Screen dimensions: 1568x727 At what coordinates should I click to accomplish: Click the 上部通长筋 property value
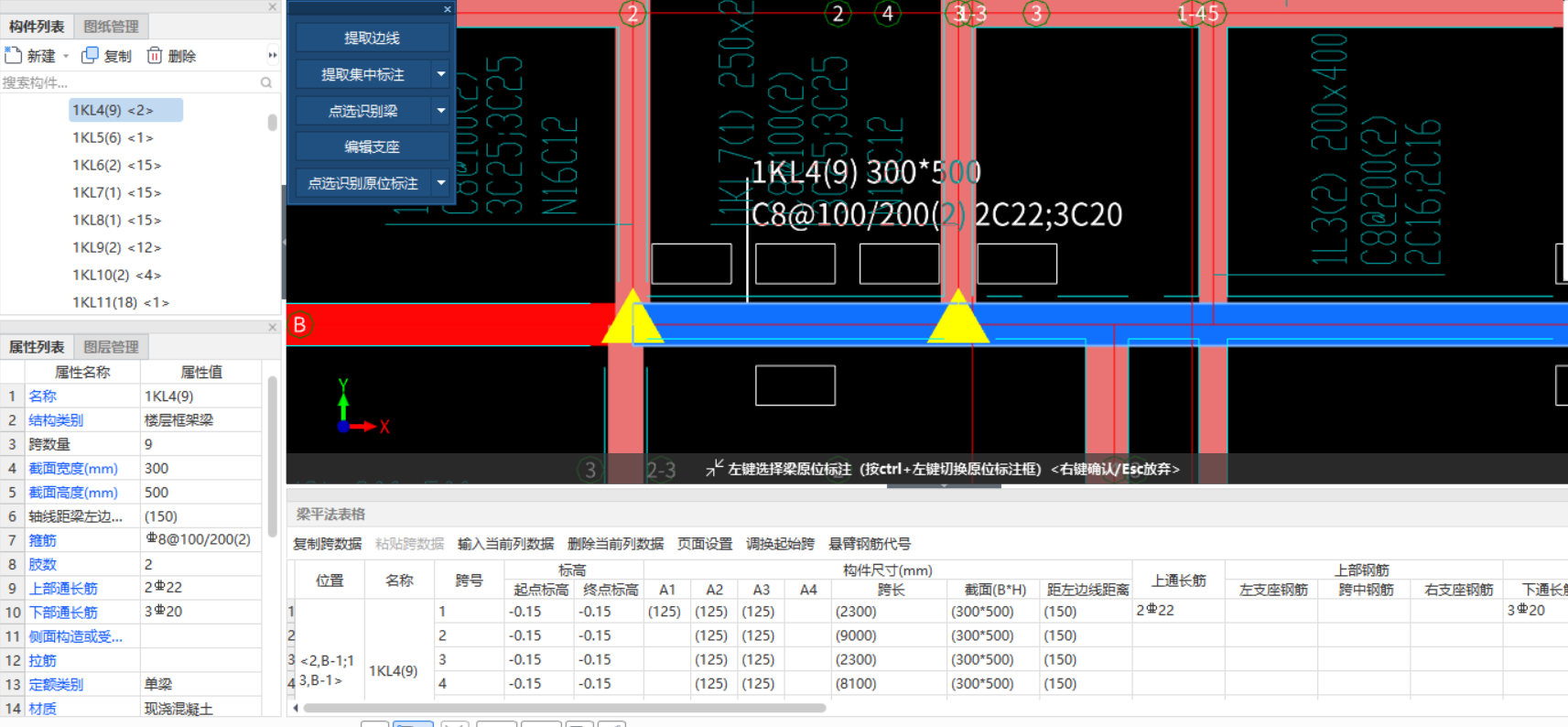pos(201,588)
